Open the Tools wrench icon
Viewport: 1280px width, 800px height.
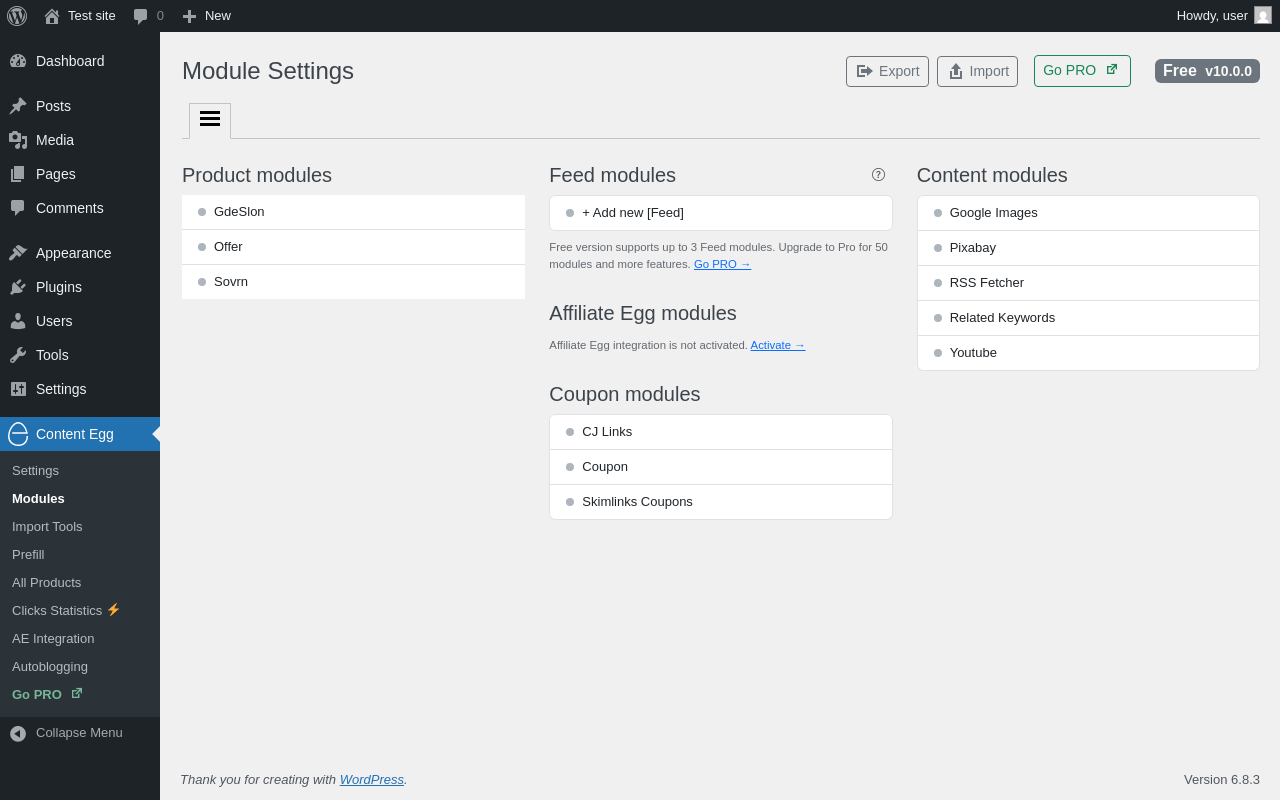18,355
